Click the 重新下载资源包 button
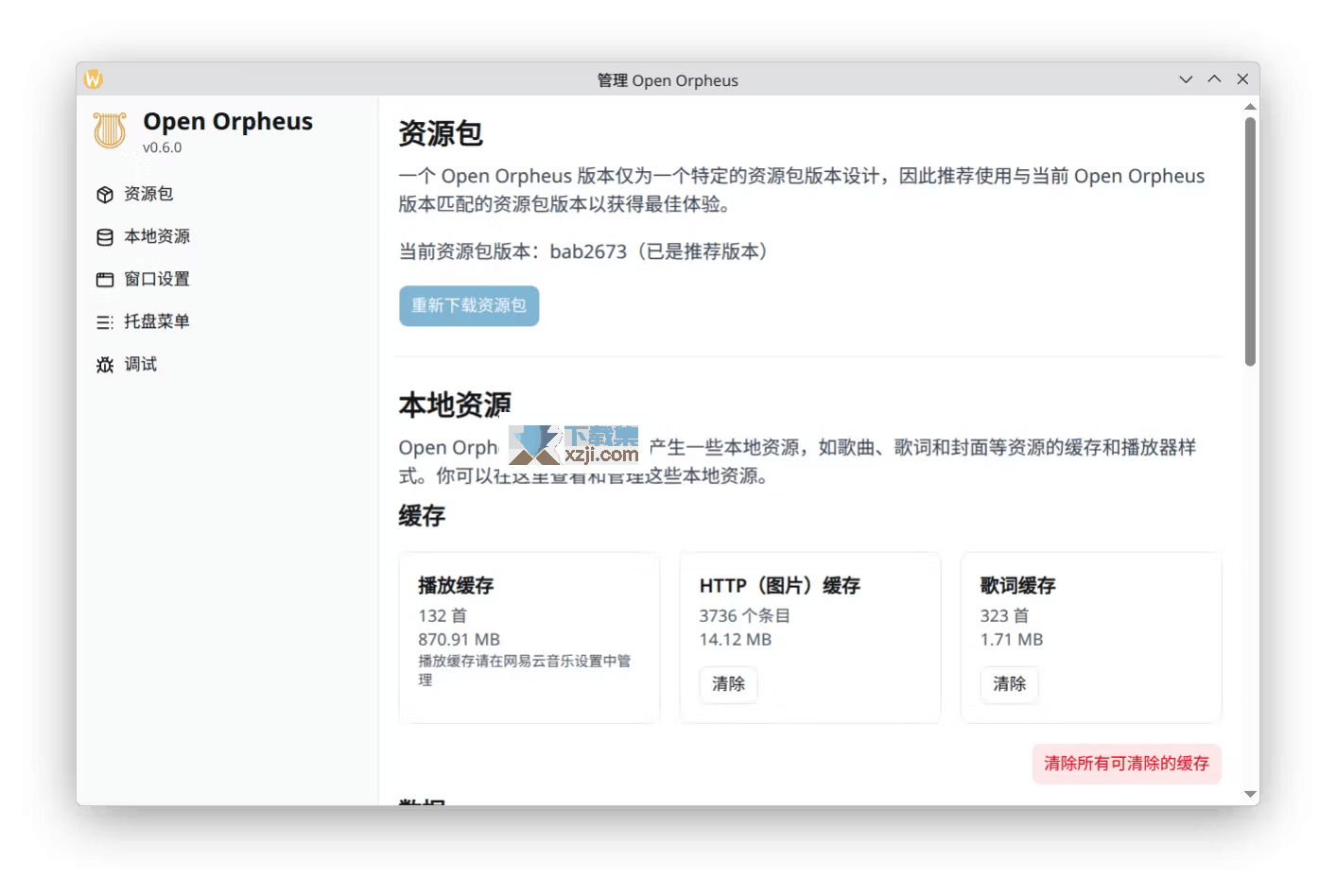 click(469, 306)
